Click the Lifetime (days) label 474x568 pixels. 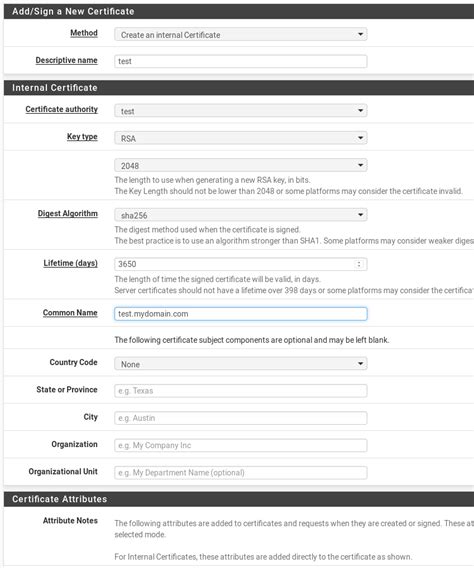click(71, 263)
